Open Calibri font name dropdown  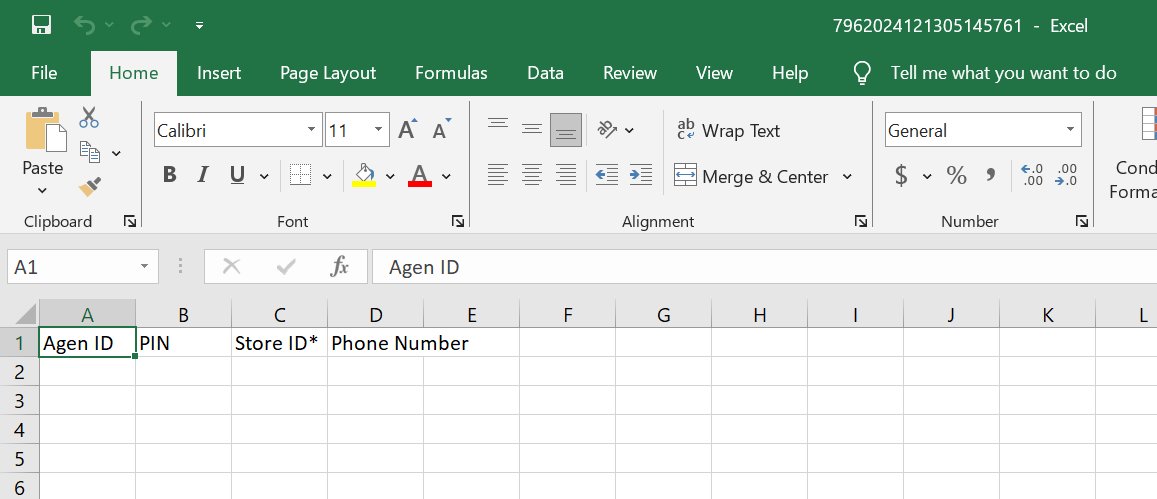pyautogui.click(x=312, y=130)
